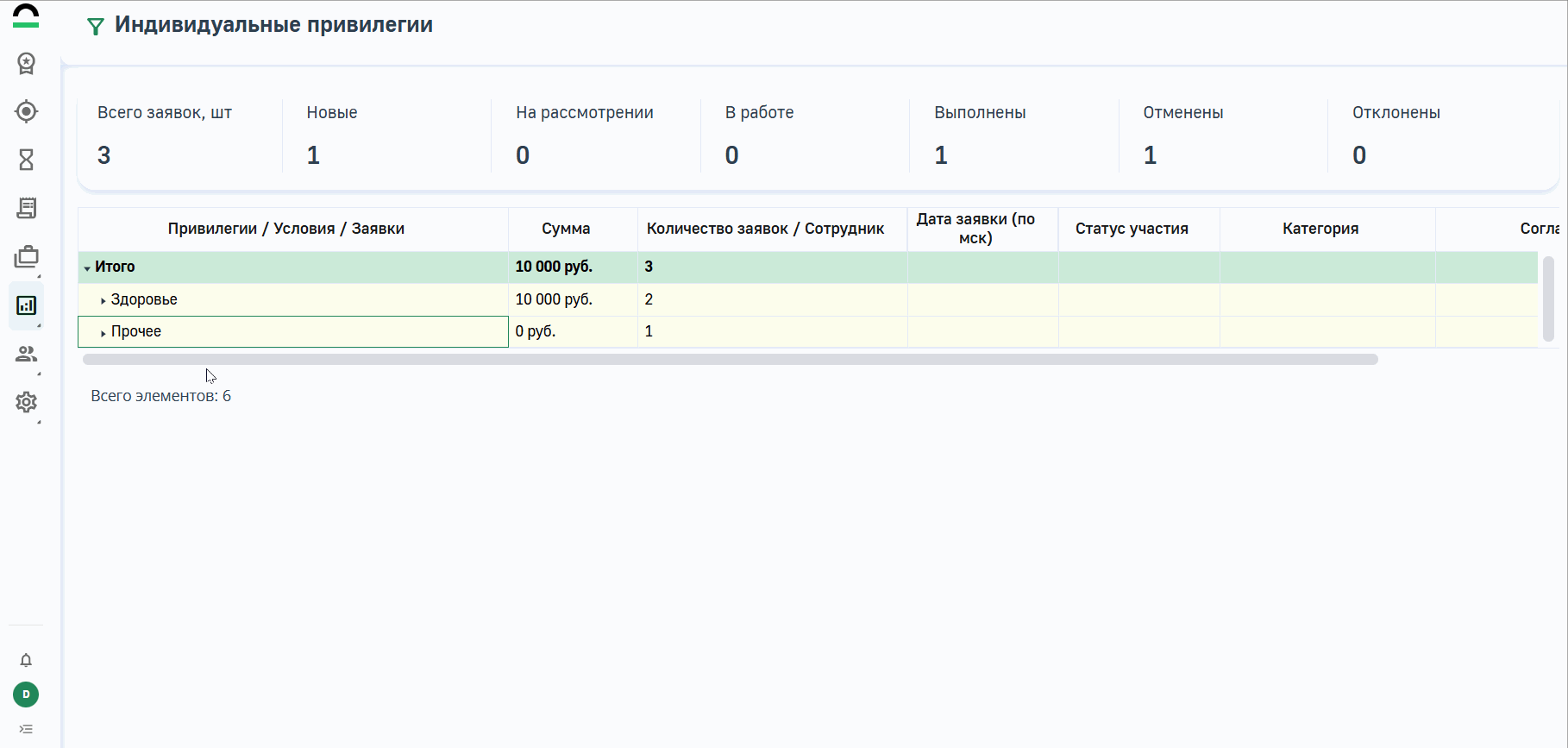1568x748 pixels.
Task: Click the target crosshair sidebar icon
Action: click(x=26, y=111)
